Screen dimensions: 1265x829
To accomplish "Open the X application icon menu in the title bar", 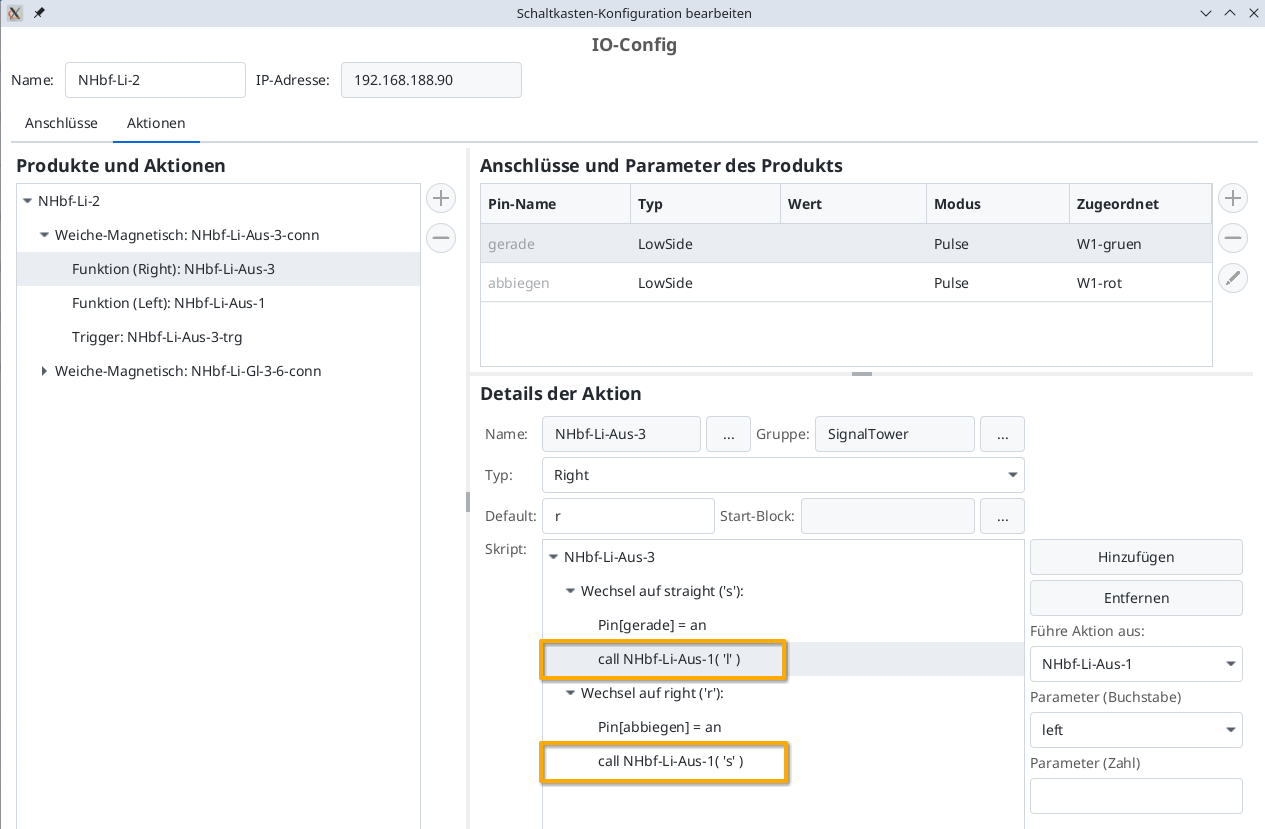I will click(x=15, y=13).
